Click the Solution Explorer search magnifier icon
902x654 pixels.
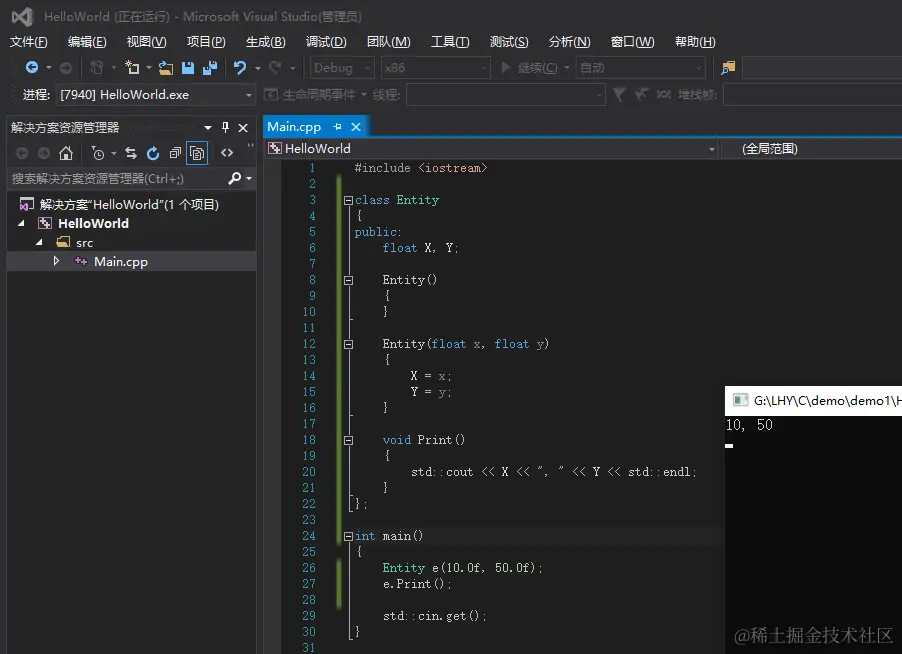pyautogui.click(x=234, y=178)
